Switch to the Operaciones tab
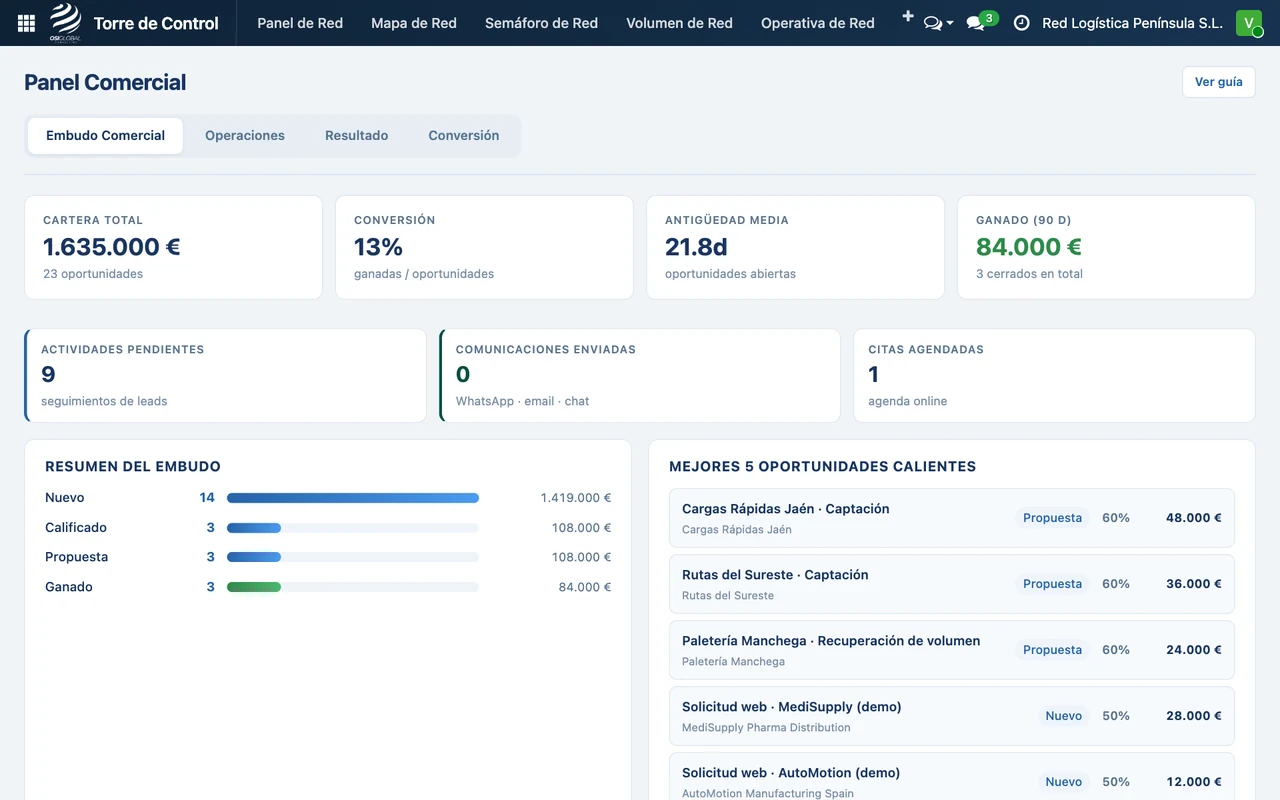The image size is (1280, 800). [245, 136]
